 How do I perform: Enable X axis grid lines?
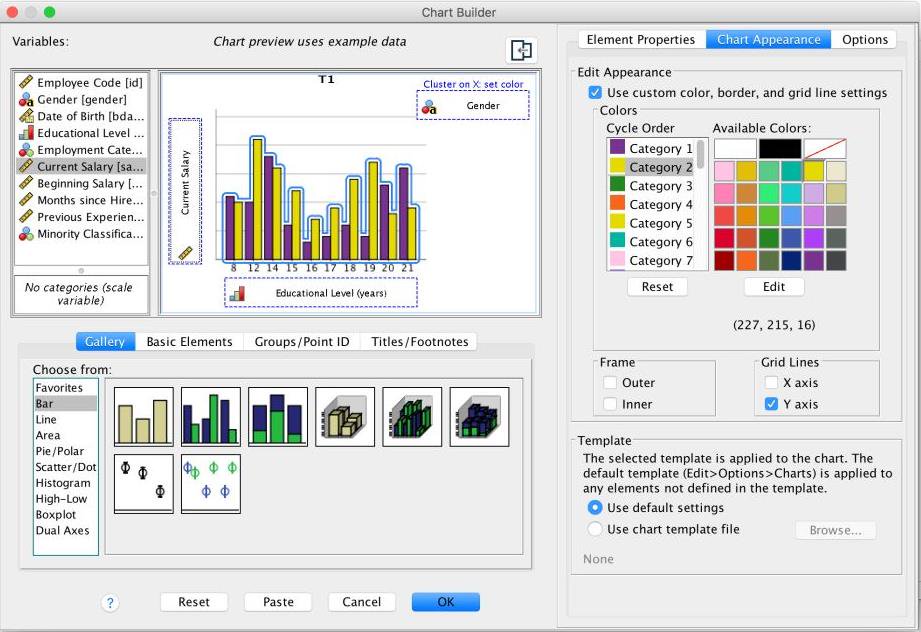point(772,381)
